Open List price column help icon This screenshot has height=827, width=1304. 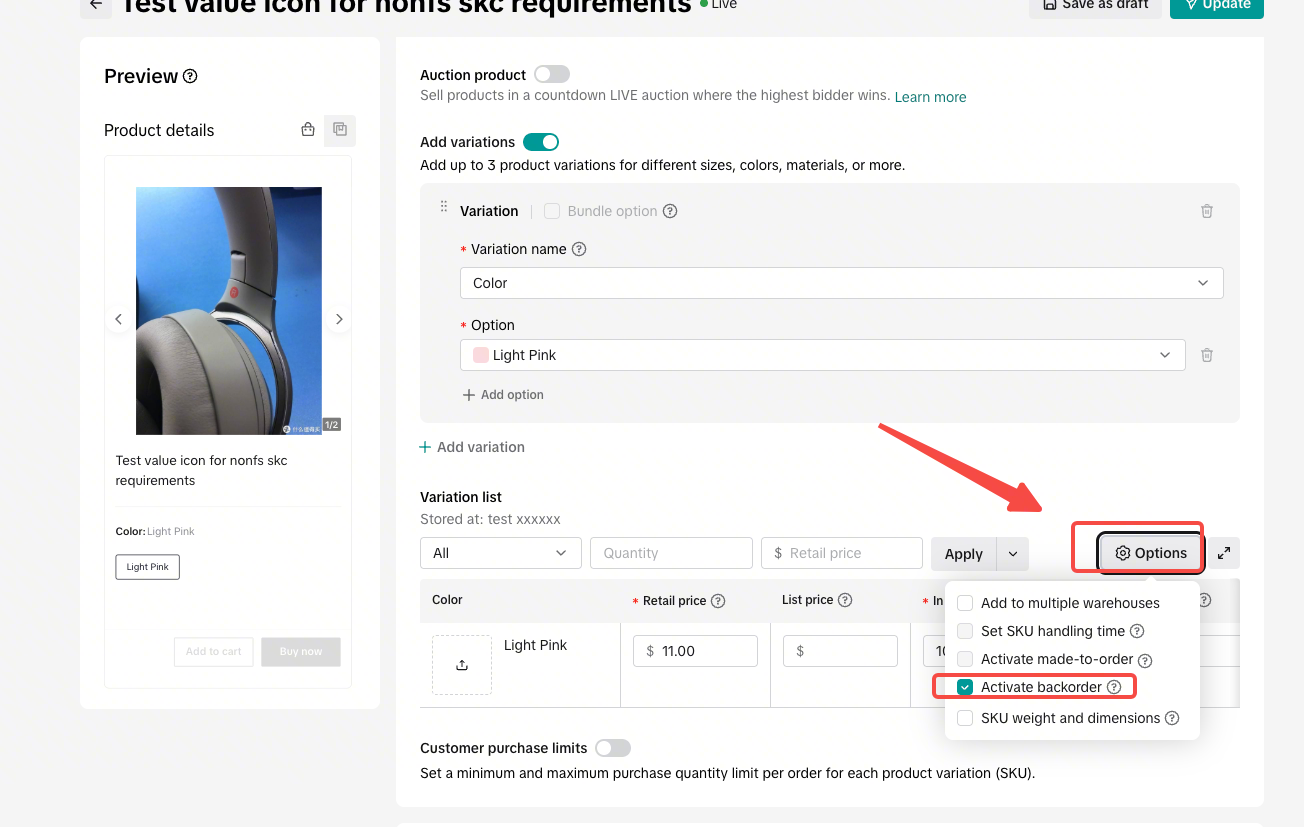coord(845,600)
